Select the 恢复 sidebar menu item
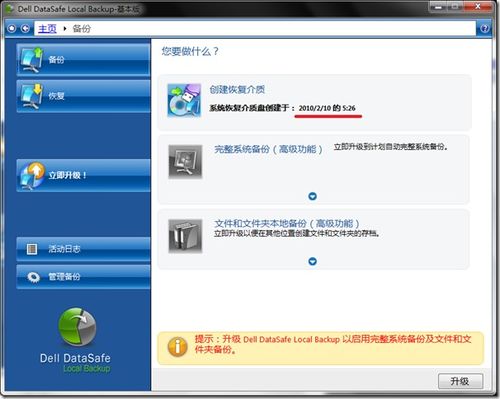Image resolution: width=500 pixels, height=399 pixels. (x=83, y=96)
